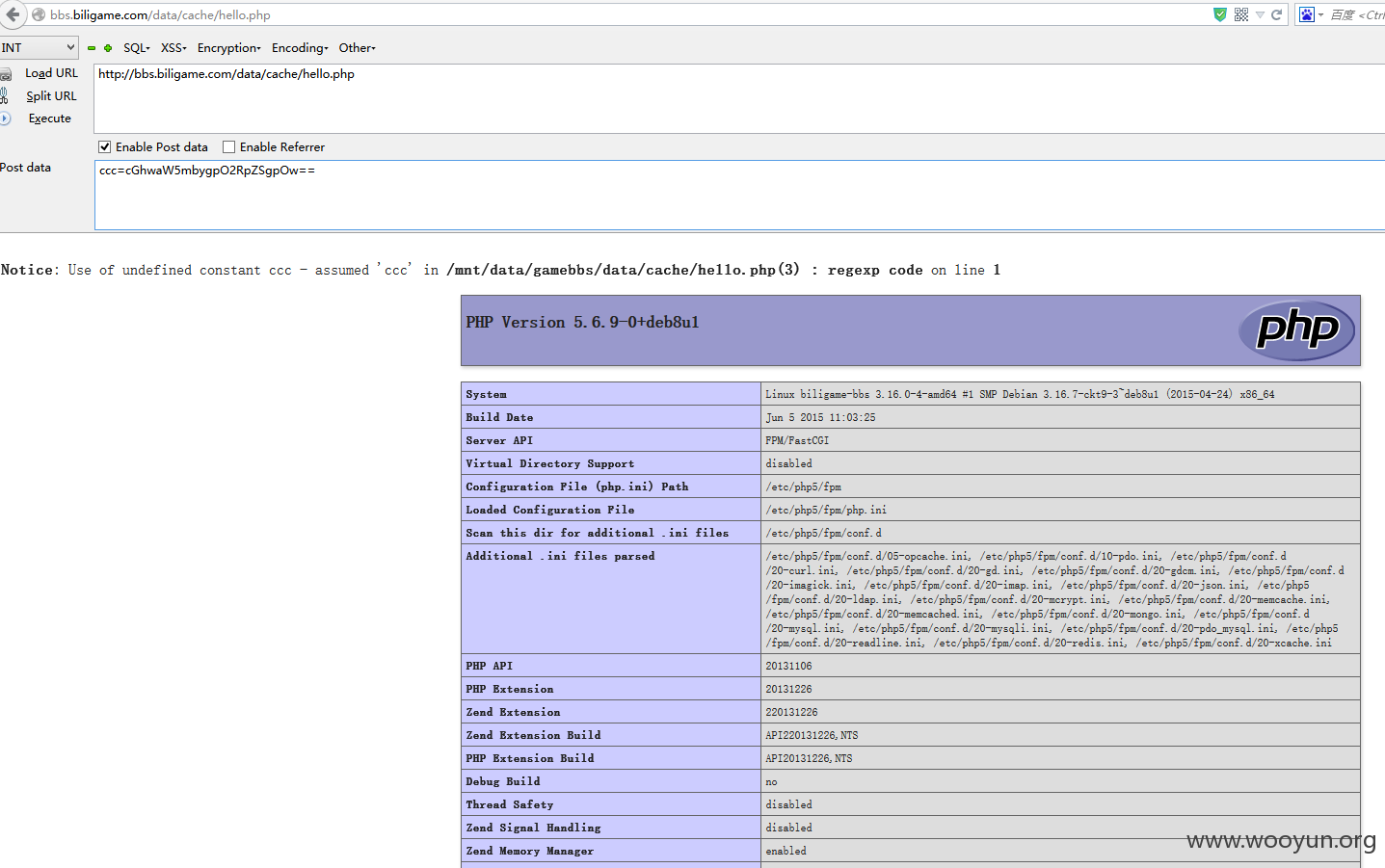Click the Load URL button
The width and height of the screenshot is (1385, 868).
point(51,73)
